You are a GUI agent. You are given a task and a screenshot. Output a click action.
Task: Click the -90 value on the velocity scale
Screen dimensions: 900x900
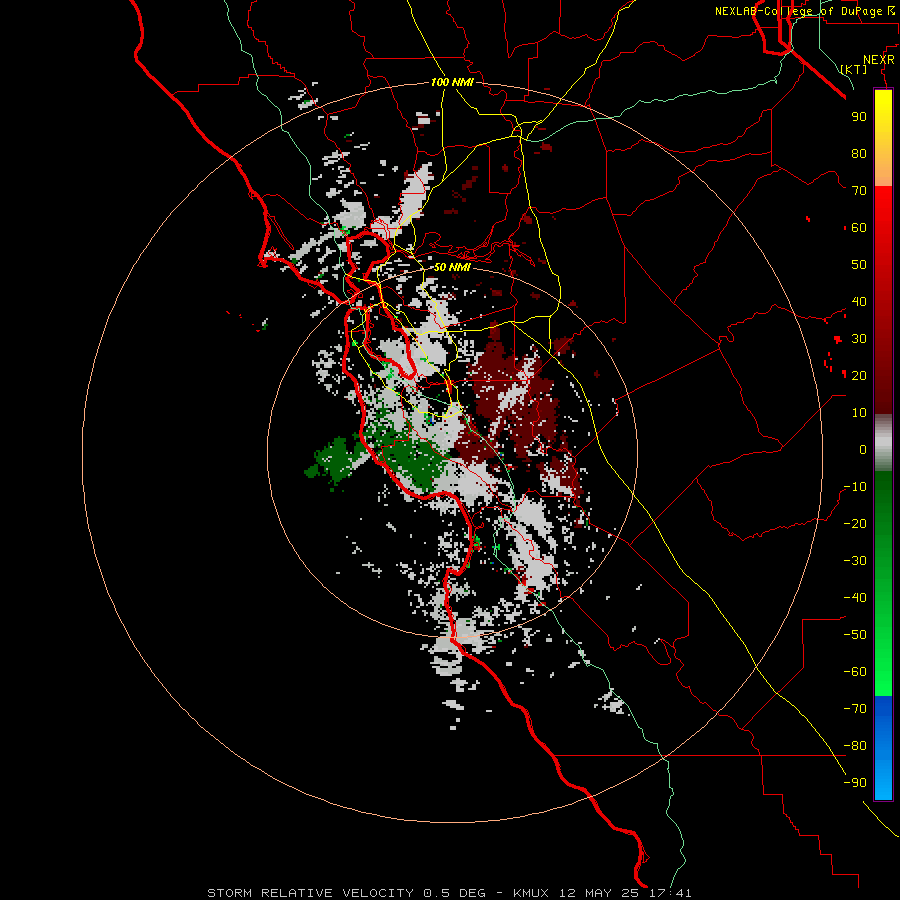(x=855, y=783)
